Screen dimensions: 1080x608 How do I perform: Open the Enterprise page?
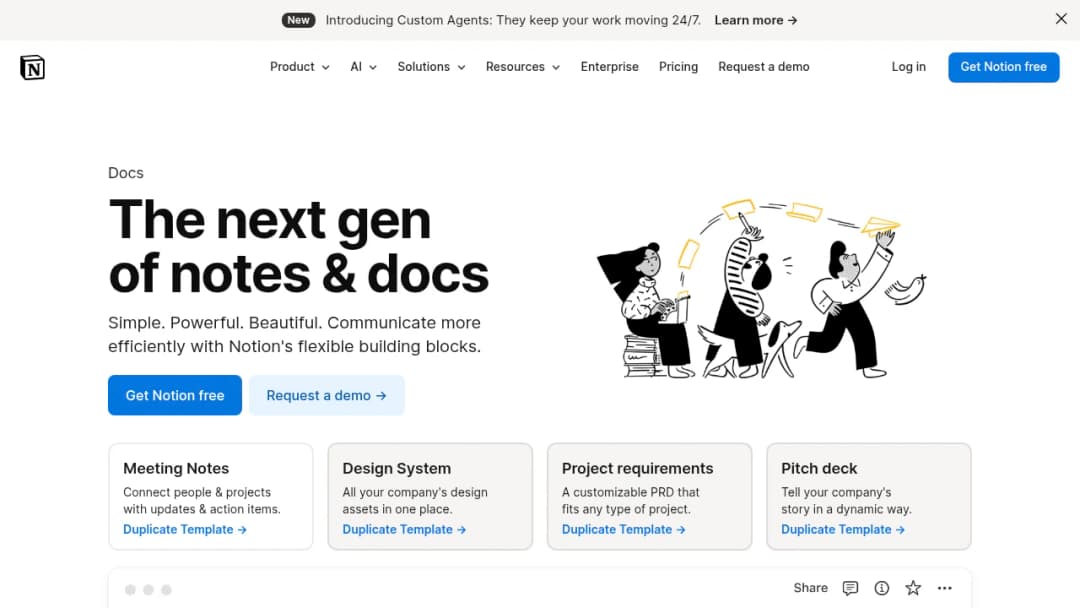[610, 67]
